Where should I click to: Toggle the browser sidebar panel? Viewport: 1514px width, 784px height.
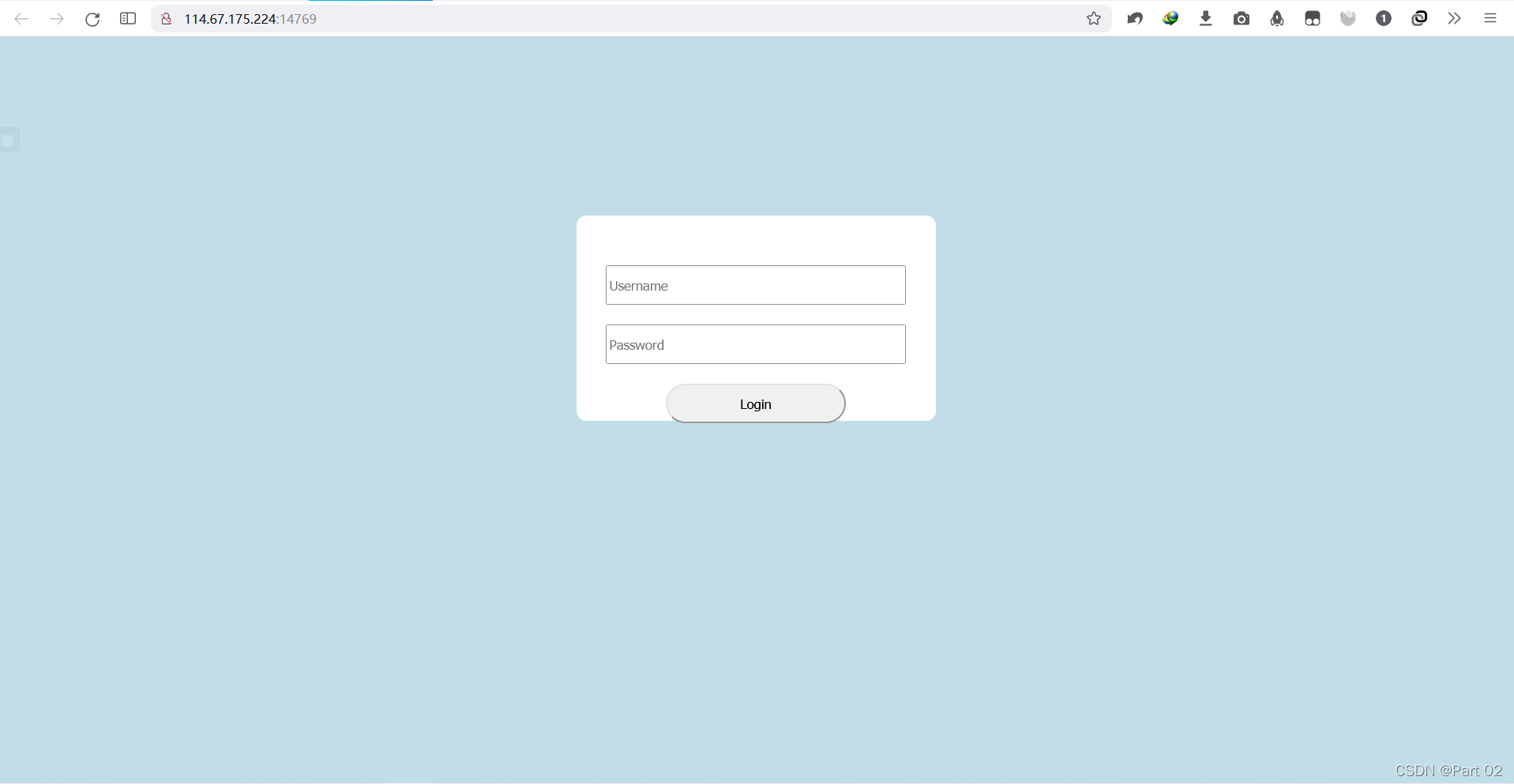click(x=127, y=18)
